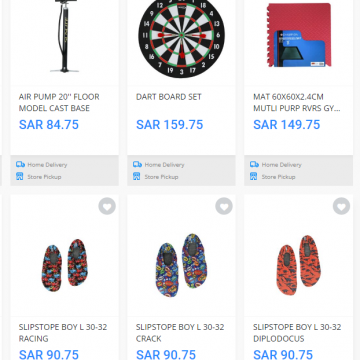Open the Air Pump product image
The image size is (360, 360).
pyautogui.click(x=65, y=36)
